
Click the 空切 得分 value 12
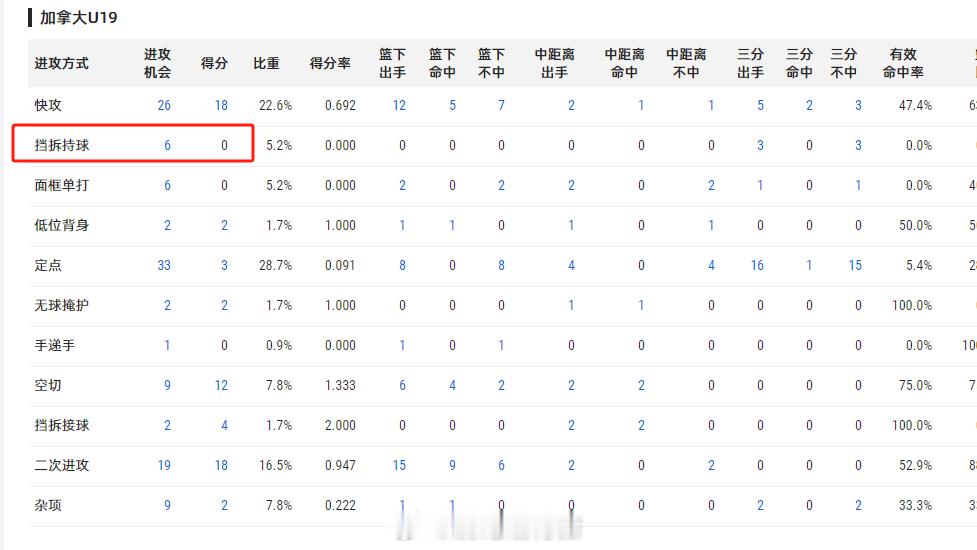pos(221,385)
